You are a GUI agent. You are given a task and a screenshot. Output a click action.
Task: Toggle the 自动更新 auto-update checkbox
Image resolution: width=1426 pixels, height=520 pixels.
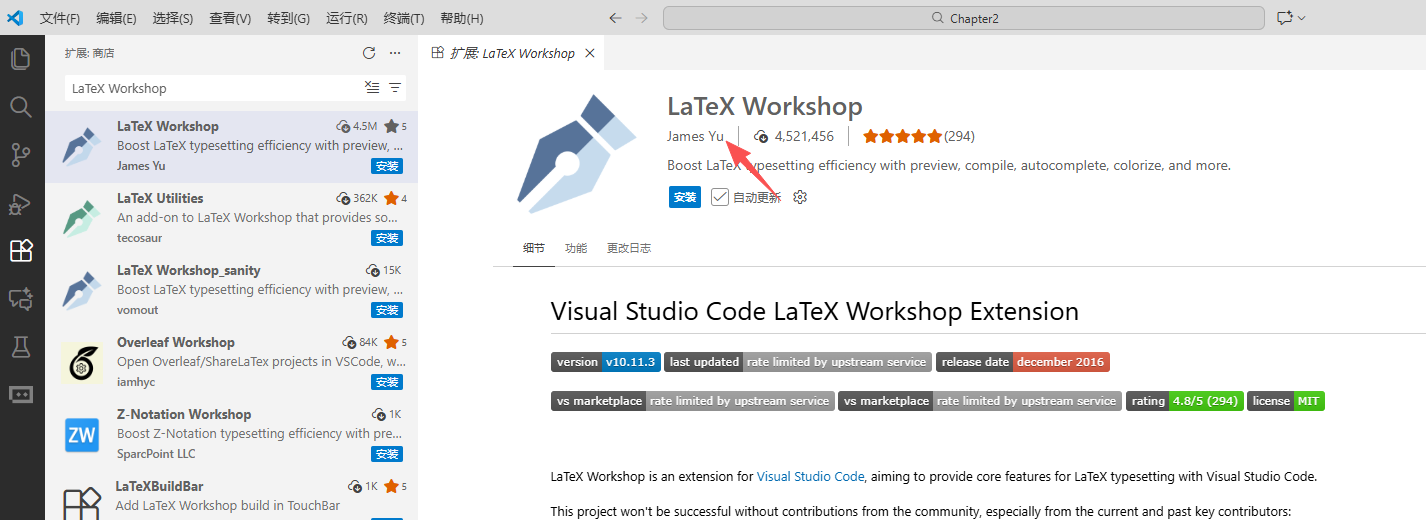pos(720,197)
